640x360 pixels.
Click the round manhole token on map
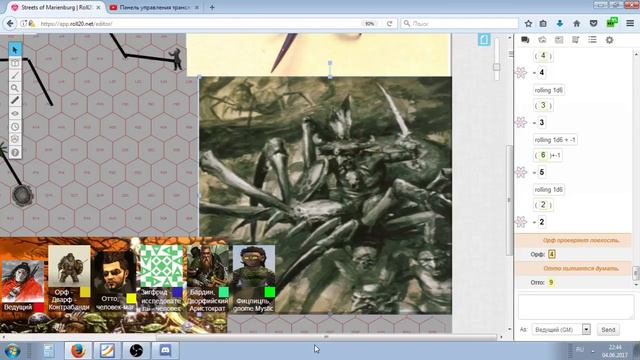point(22,196)
